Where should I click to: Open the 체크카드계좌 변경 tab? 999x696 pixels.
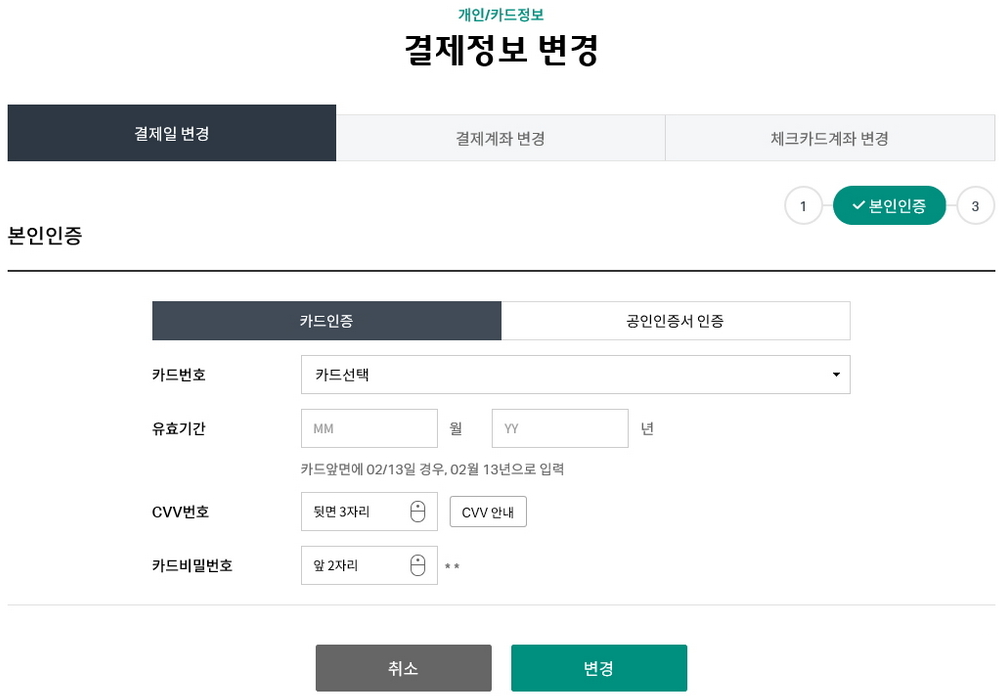[x=830, y=138]
